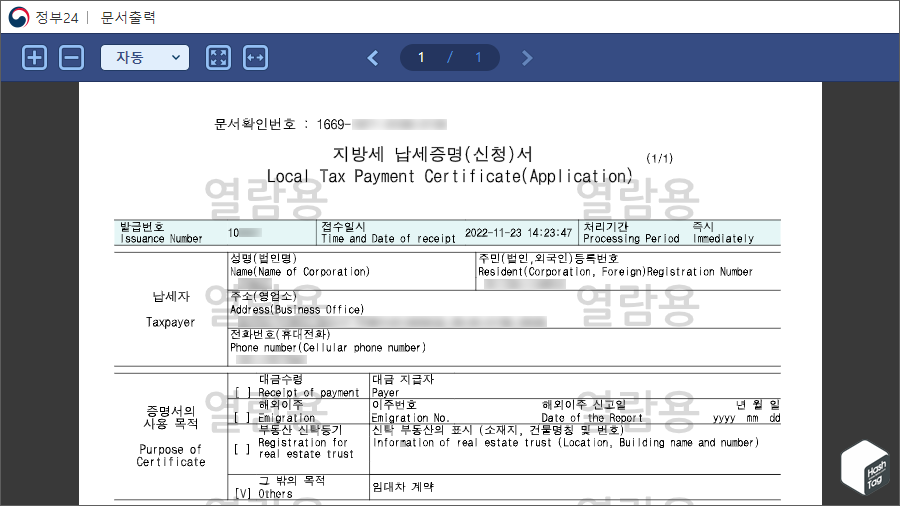
Task: Toggle the 그 밖의 목적 Others checkbox
Action: click(243, 493)
